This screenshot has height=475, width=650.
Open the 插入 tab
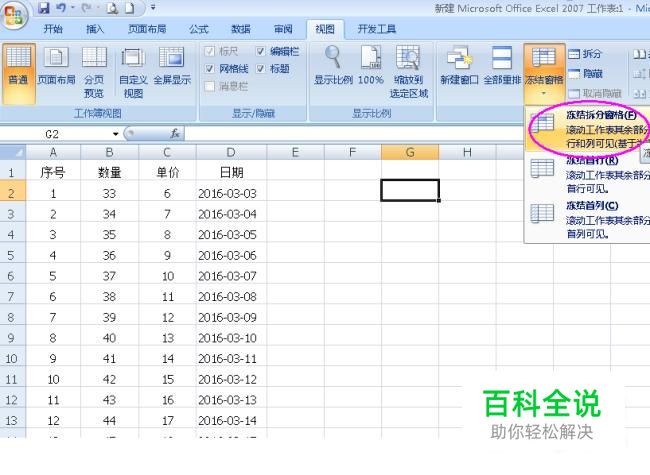(x=95, y=29)
